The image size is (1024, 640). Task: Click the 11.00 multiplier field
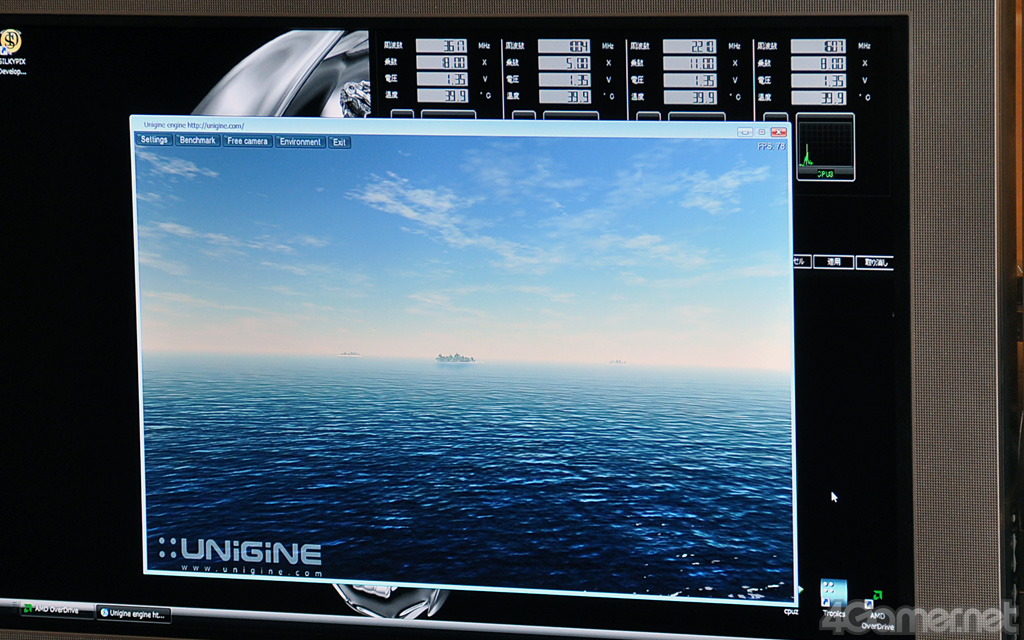690,64
